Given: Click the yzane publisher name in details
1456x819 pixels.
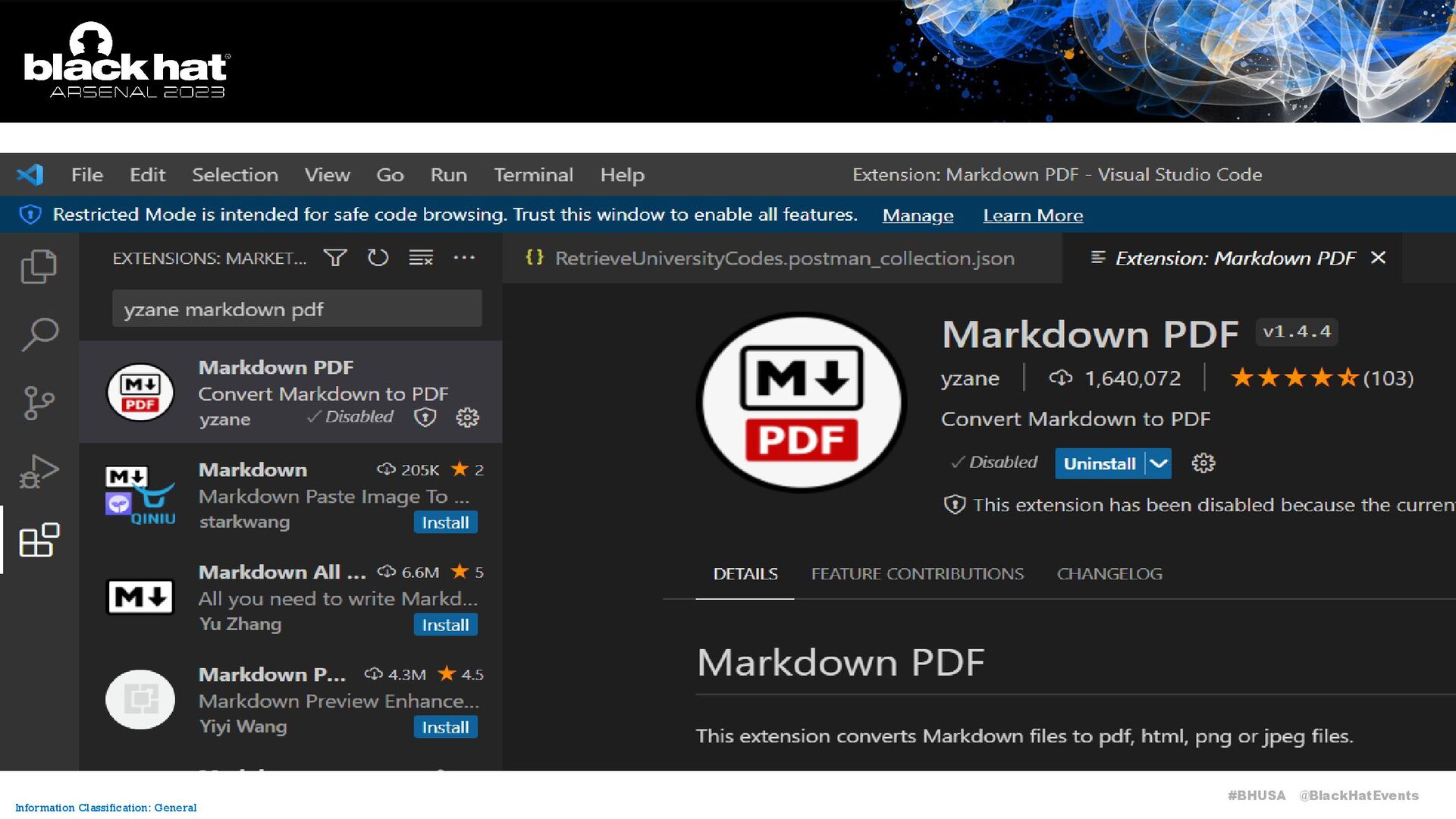Looking at the screenshot, I should 970,378.
